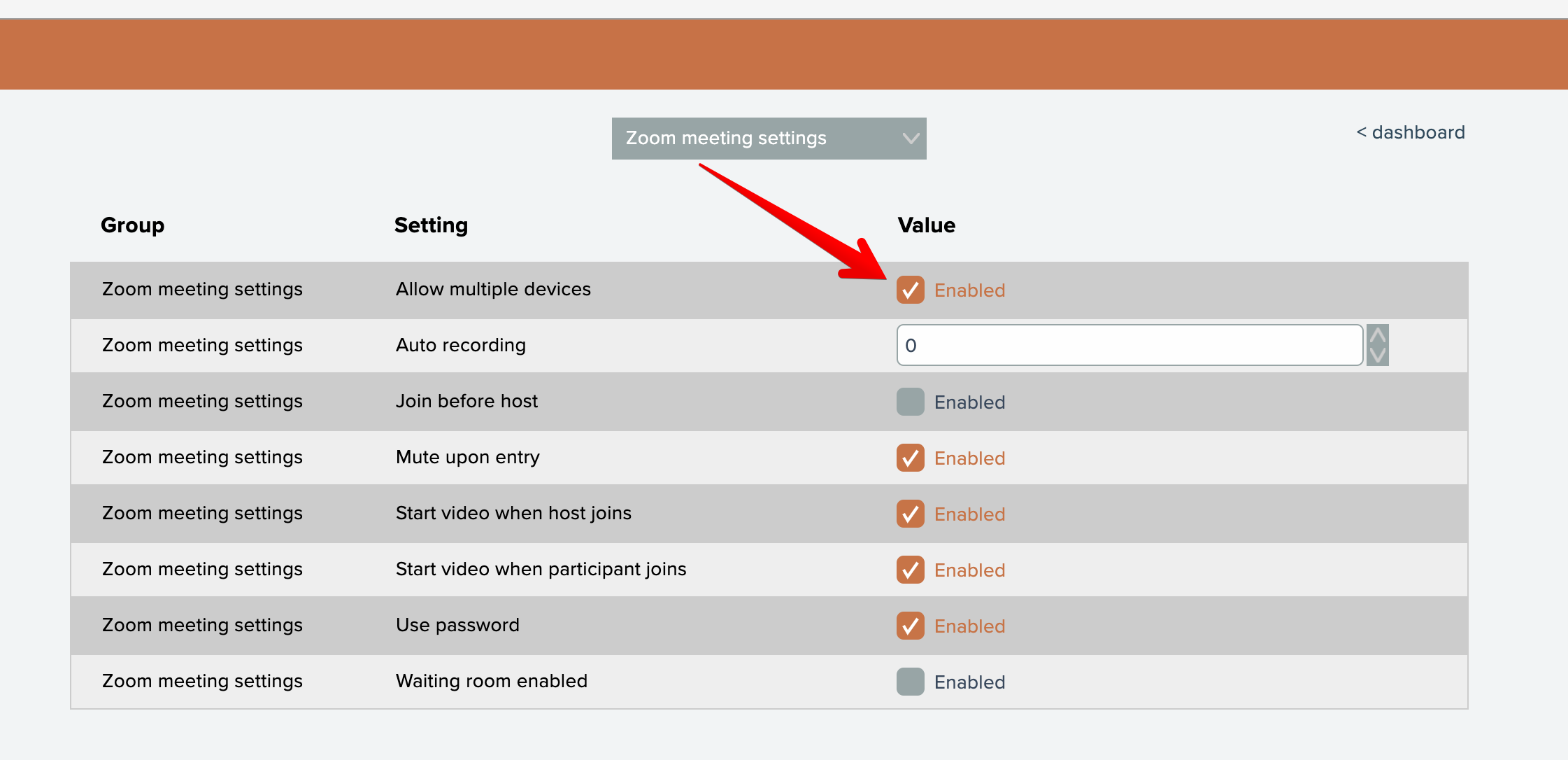
Task: Uncheck Allow multiple devices checkbox
Action: [910, 290]
